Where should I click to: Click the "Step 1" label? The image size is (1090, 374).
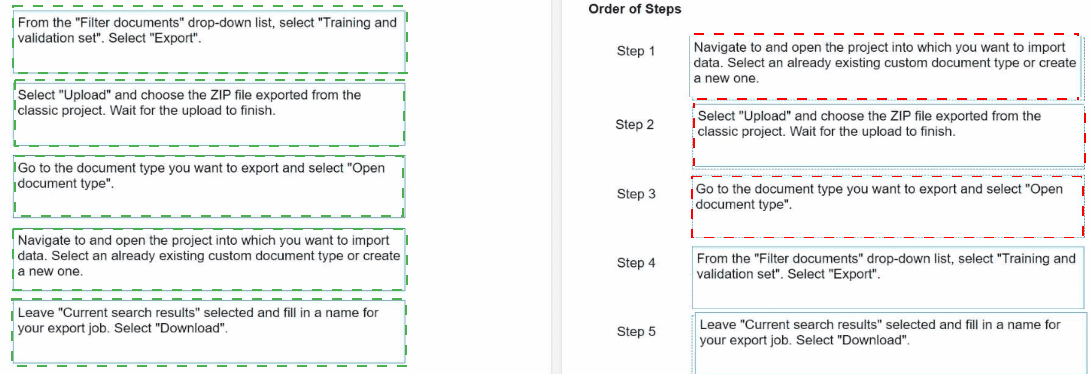tap(636, 51)
